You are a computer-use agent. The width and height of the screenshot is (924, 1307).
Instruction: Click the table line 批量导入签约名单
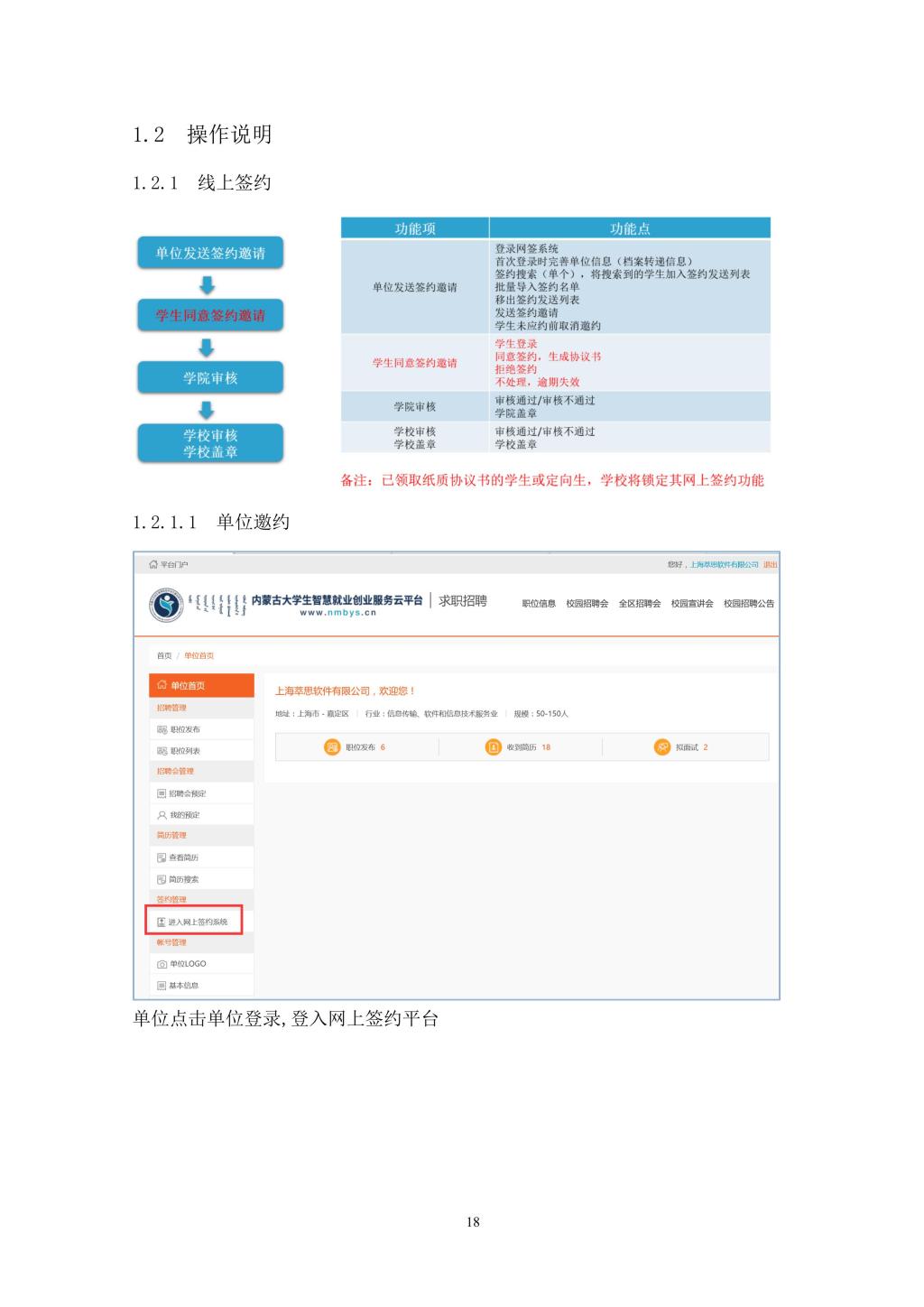pyautogui.click(x=538, y=287)
